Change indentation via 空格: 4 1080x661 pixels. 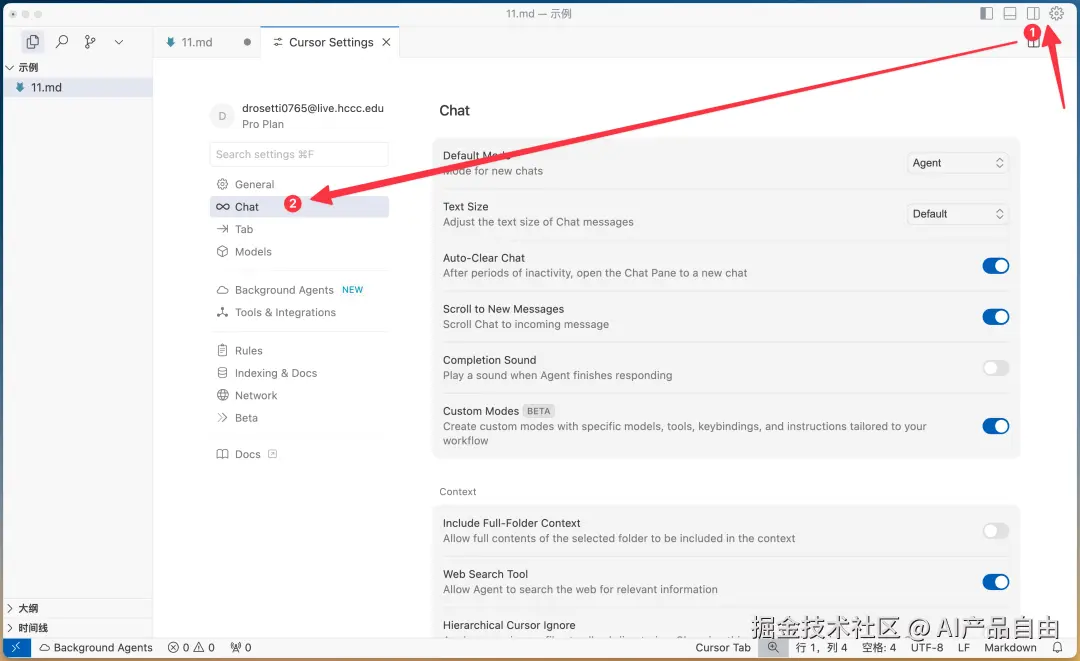click(879, 647)
